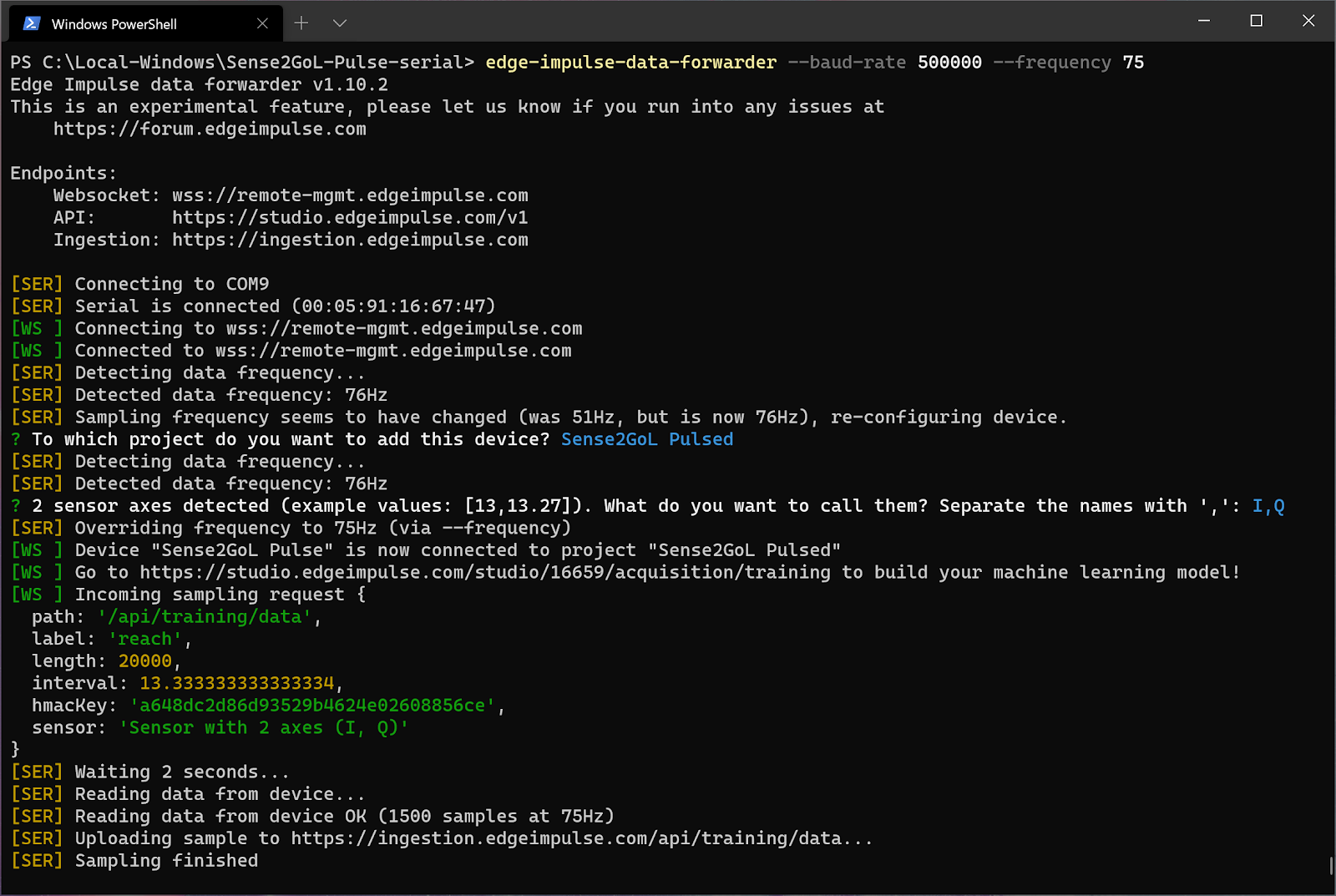Screen dimensions: 1336x896
Task: Click the Ingestion endpoint URL
Action: coord(350,240)
